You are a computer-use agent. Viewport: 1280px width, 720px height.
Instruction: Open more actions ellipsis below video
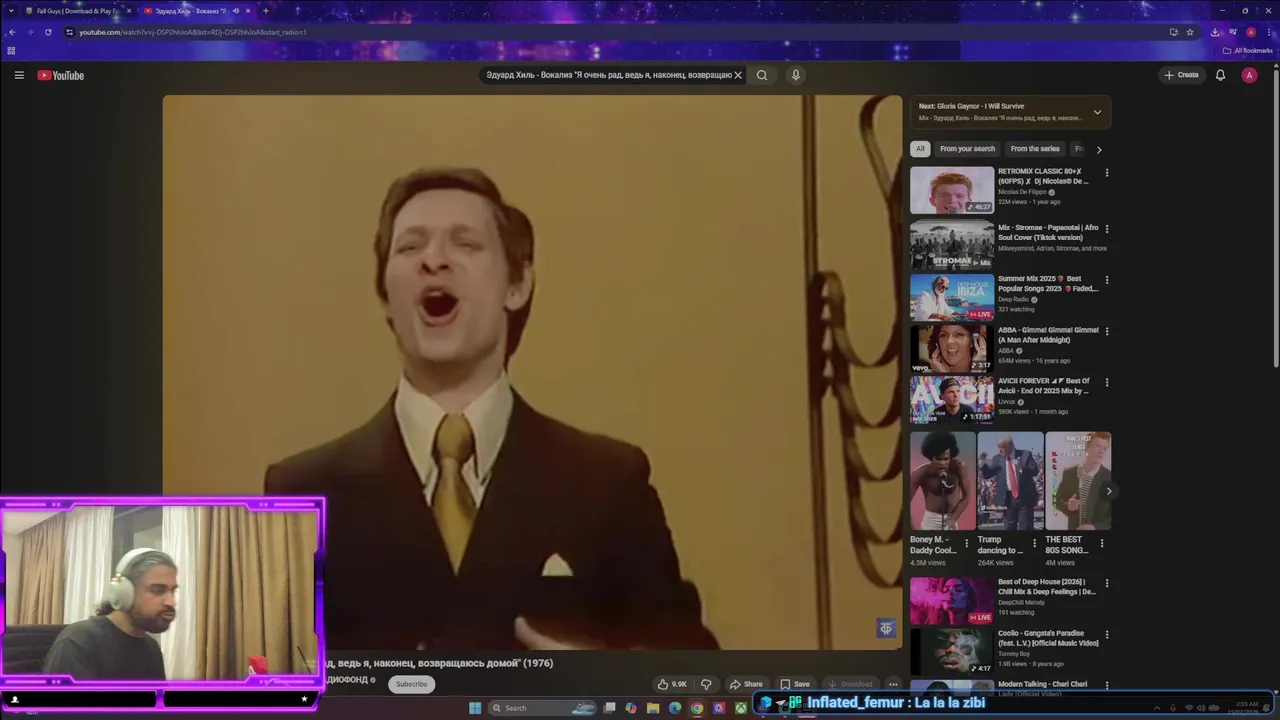pos(893,684)
